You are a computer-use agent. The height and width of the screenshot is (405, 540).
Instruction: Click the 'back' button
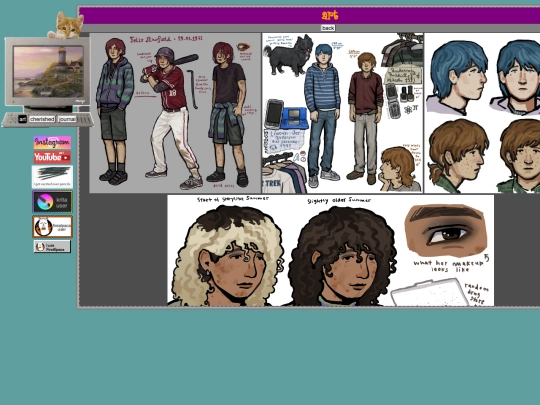pos(328,28)
